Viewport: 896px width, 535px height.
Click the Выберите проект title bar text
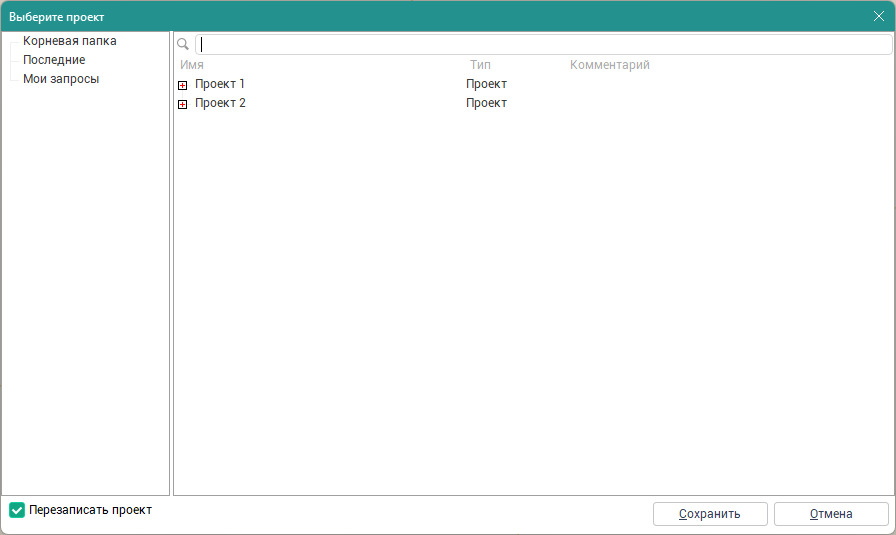[x=57, y=17]
